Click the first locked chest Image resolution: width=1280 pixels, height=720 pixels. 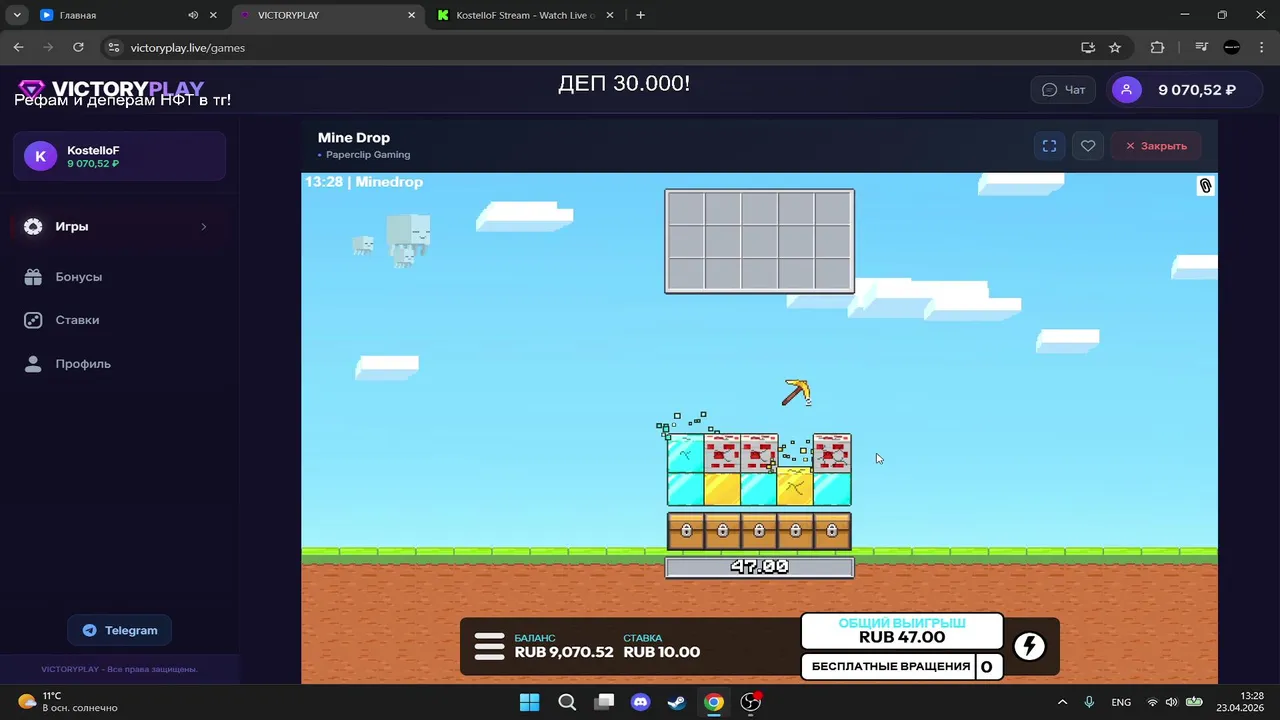(686, 531)
